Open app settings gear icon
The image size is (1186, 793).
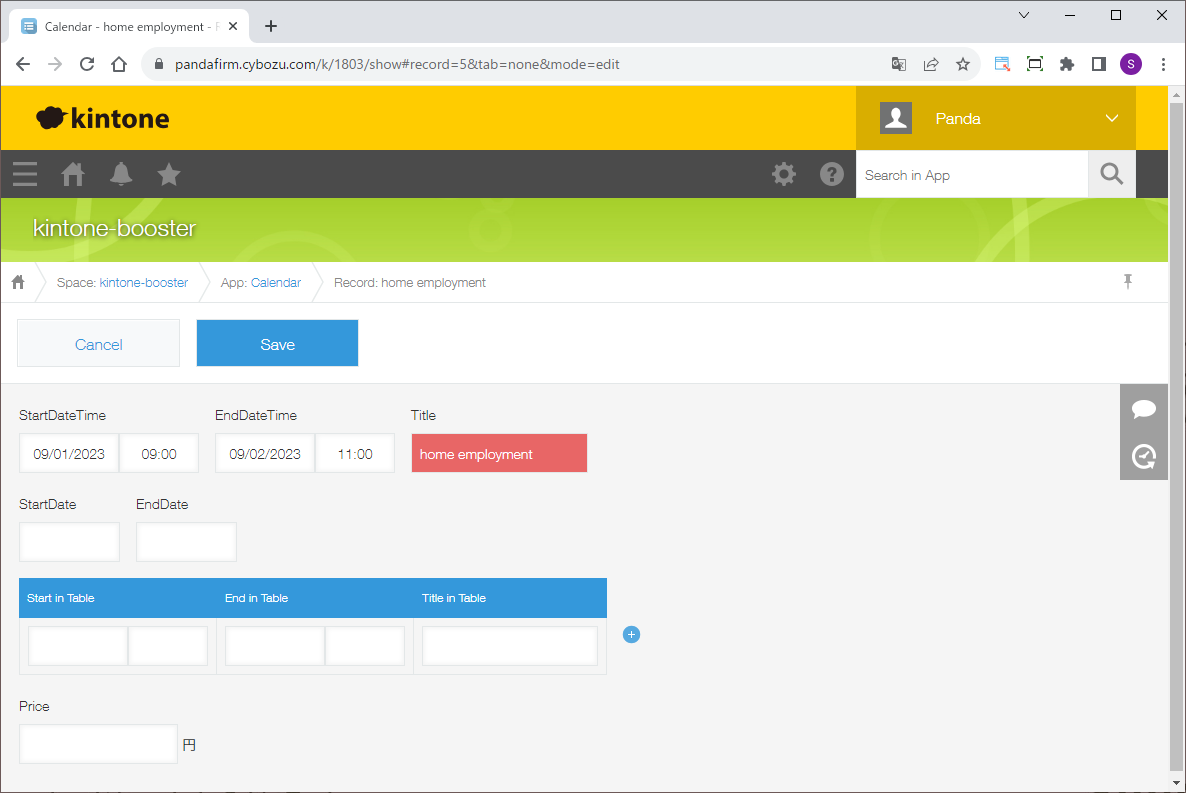784,175
